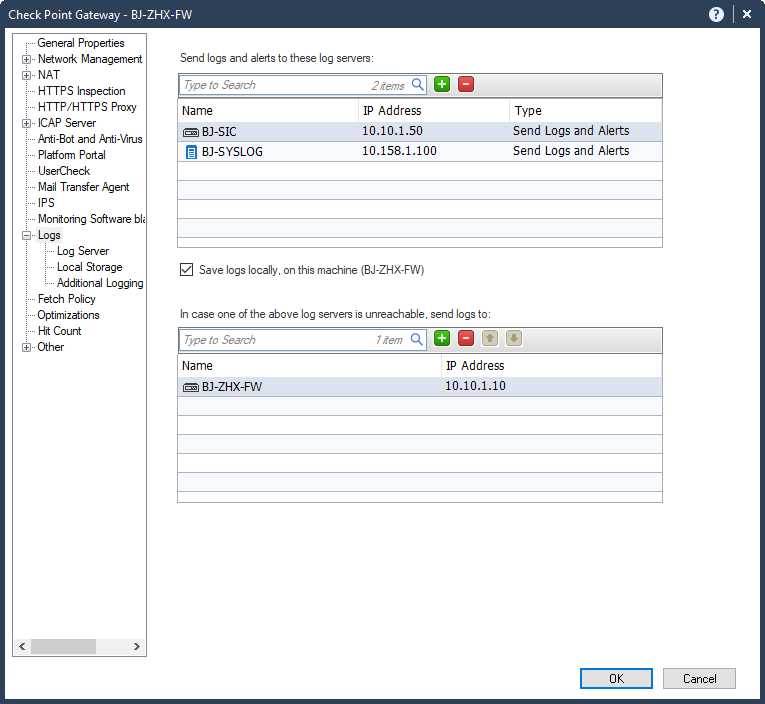Screen dimensions: 765x704
Task: Open Local Storage sub-item
Action: [x=89, y=267]
